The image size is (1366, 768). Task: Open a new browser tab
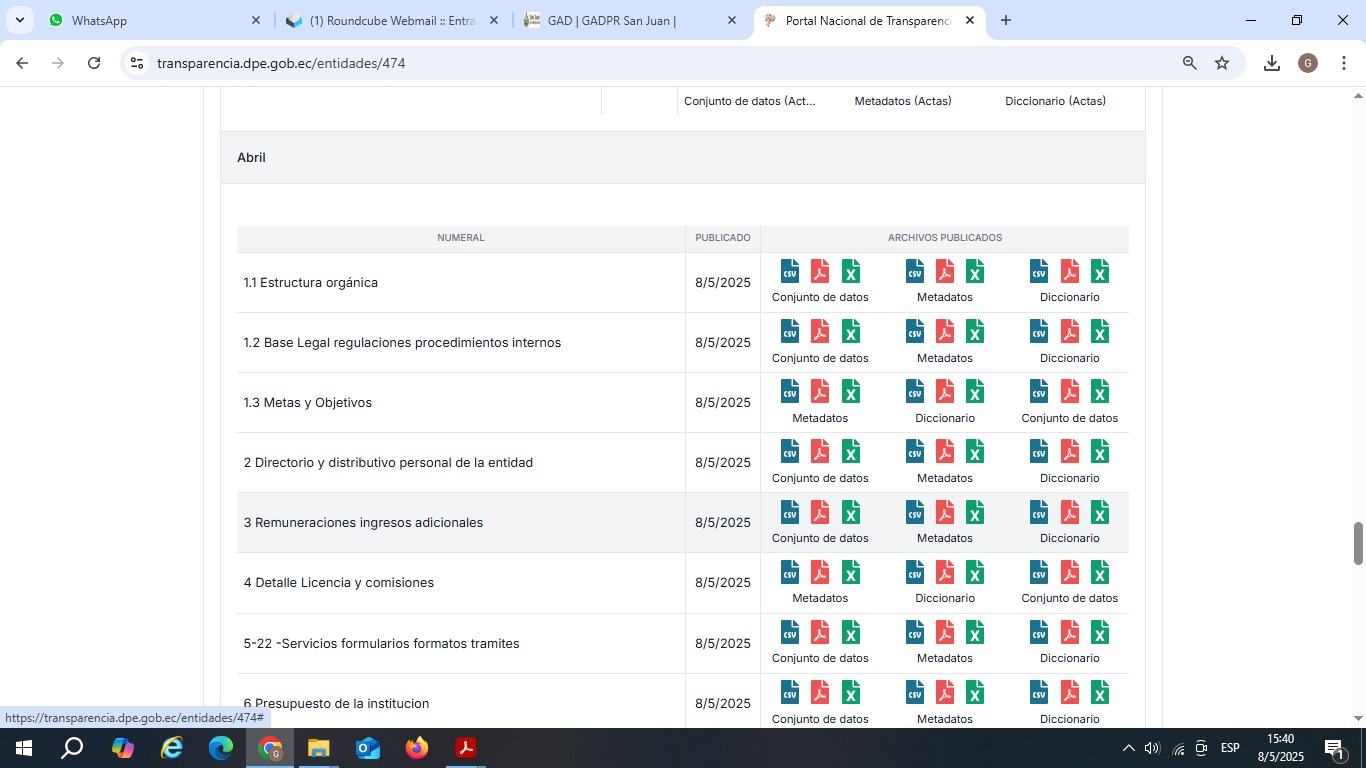pos(1006,20)
